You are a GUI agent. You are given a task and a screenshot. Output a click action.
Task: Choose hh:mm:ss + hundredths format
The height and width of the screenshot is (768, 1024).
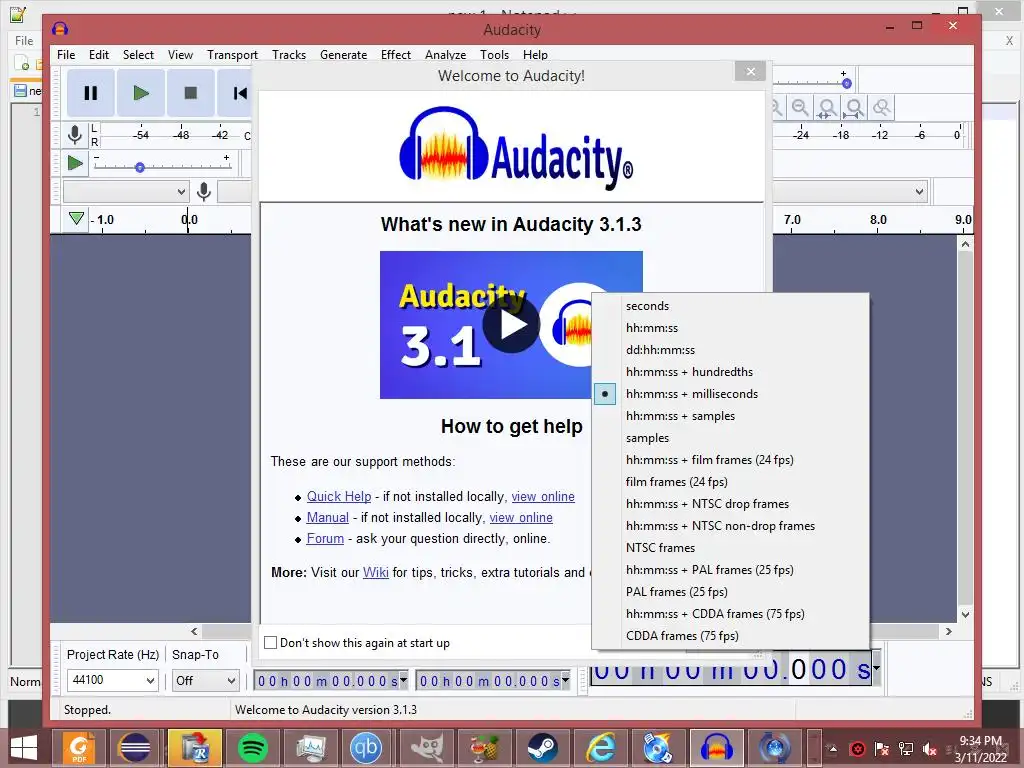(730, 372)
